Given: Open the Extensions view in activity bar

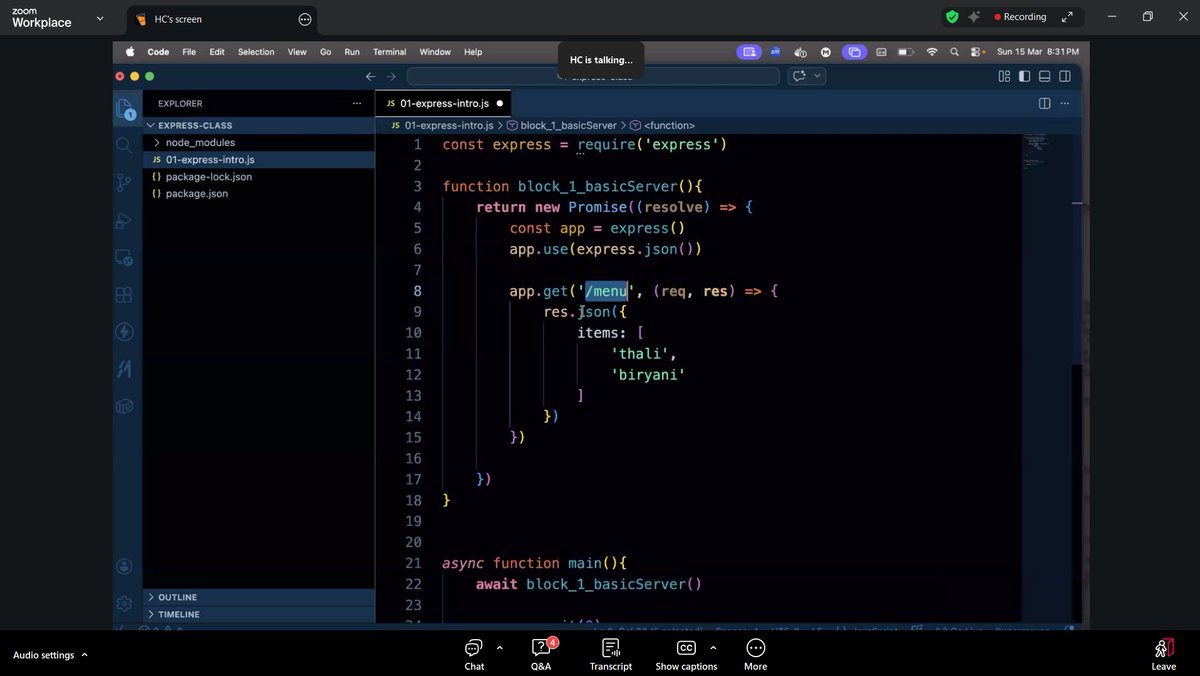Looking at the screenshot, I should pos(124,295).
